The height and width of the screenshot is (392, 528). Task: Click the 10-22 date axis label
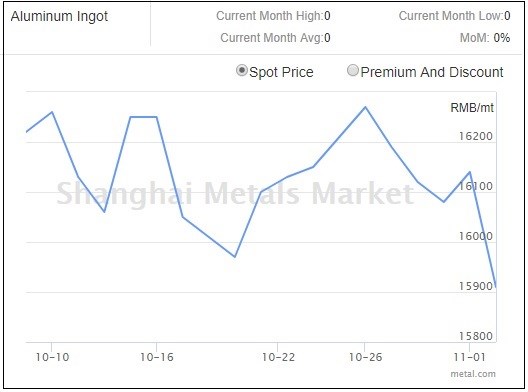(278, 357)
